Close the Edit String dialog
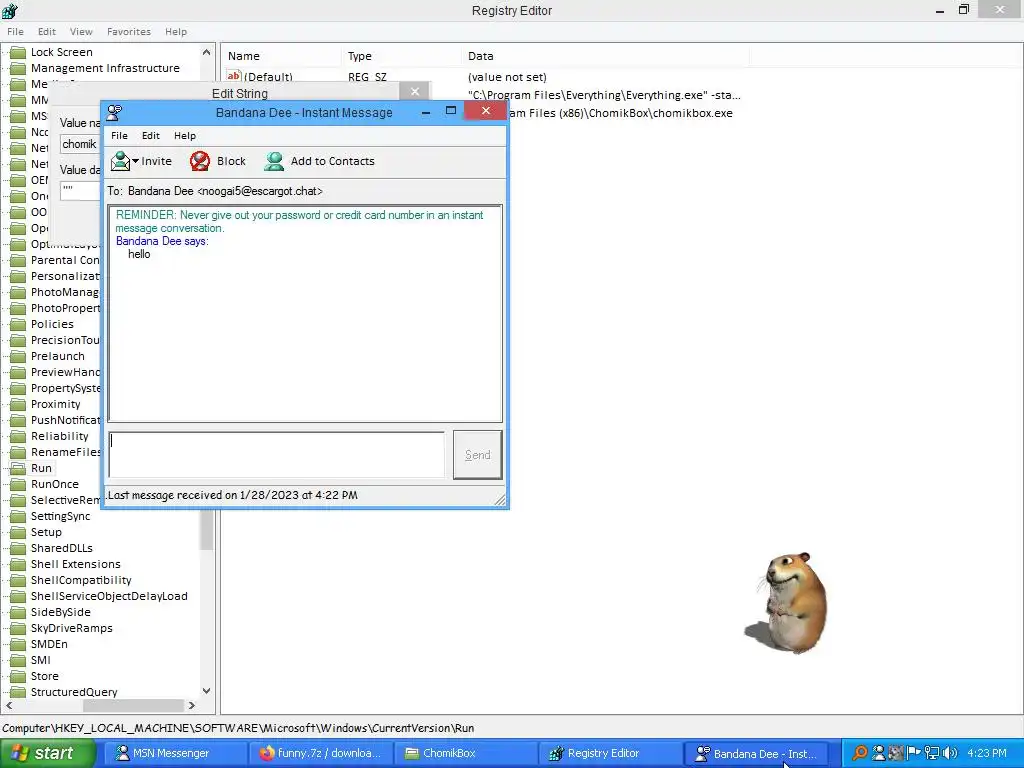The width and height of the screenshot is (1024, 768). (x=415, y=91)
